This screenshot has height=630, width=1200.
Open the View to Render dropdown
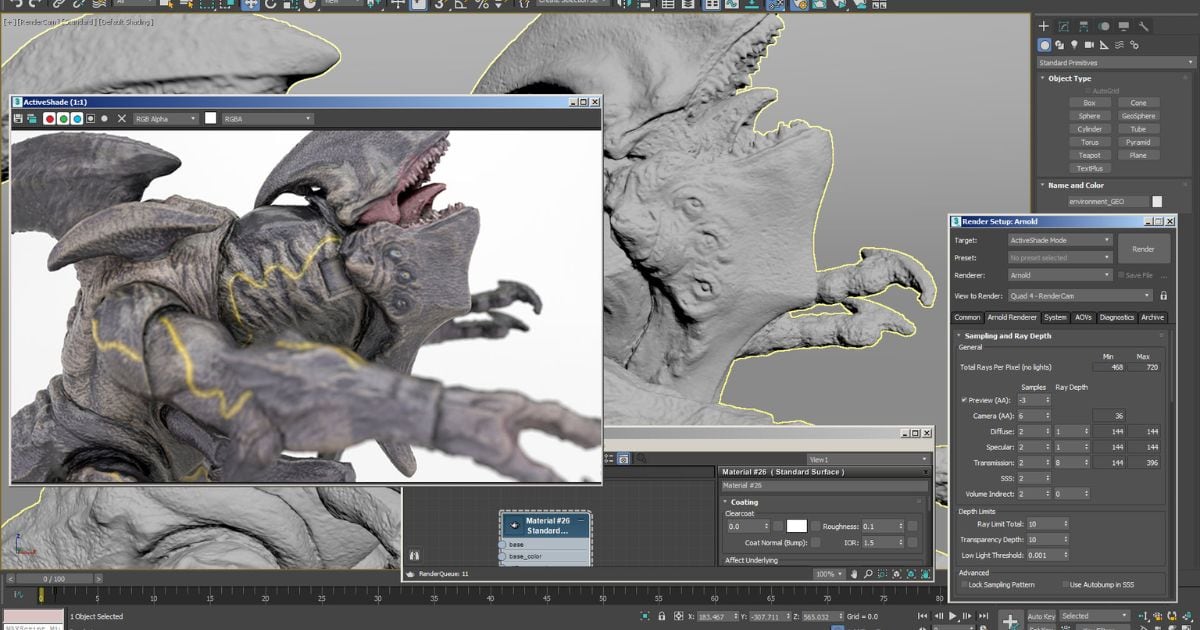tap(1080, 295)
